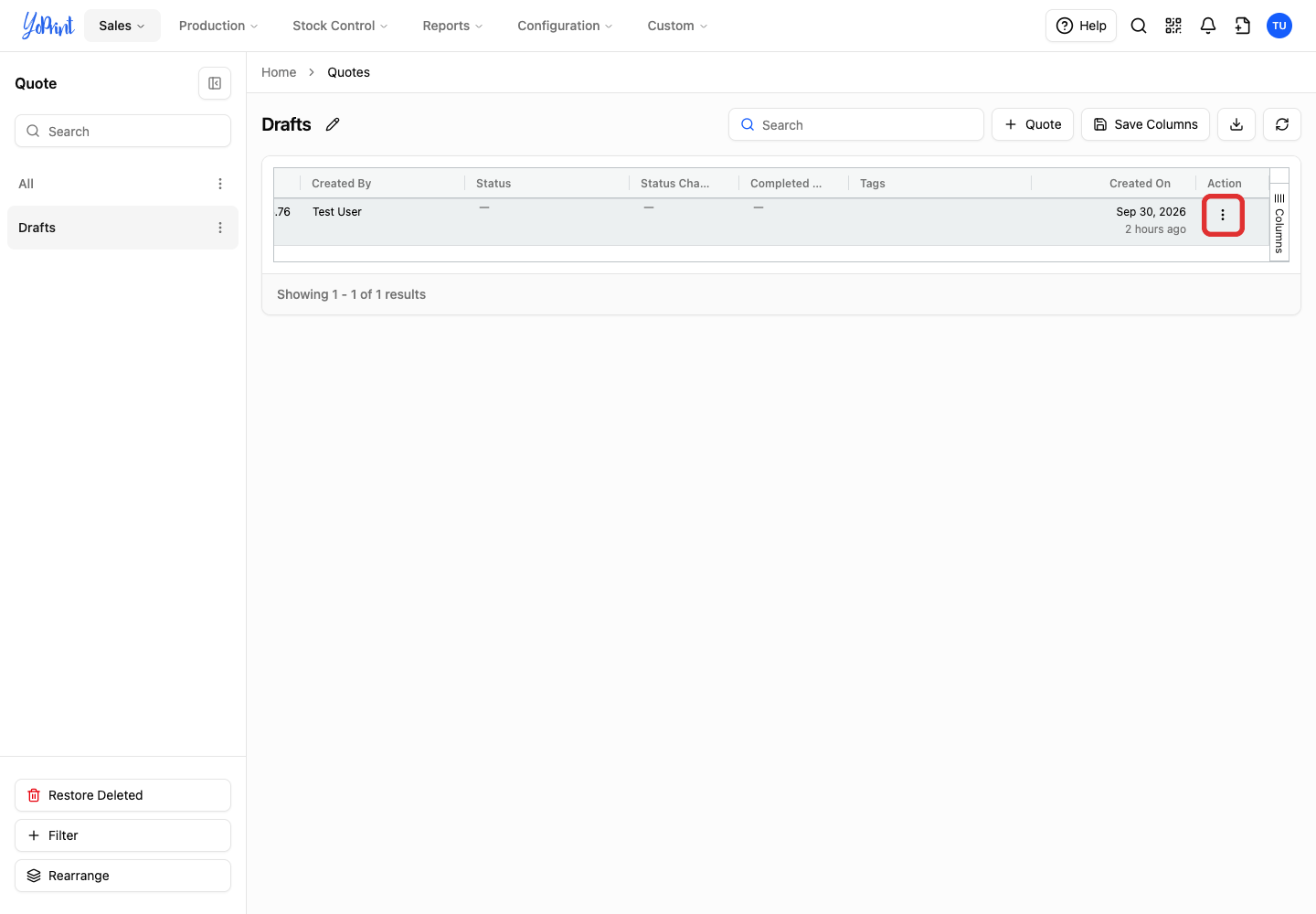
Task: Open row actions for Test User quote
Action: pyautogui.click(x=1223, y=216)
